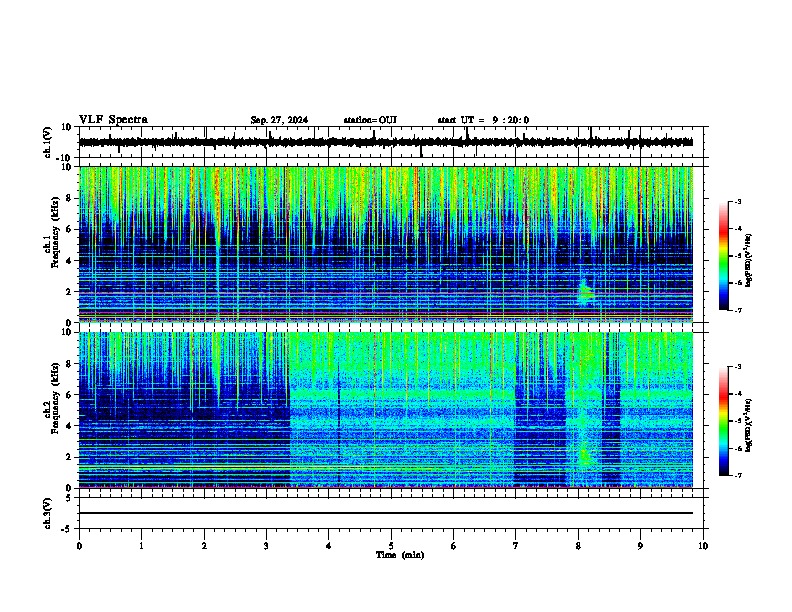Click the ch.1 PSD color bar

pyautogui.click(x=723, y=256)
